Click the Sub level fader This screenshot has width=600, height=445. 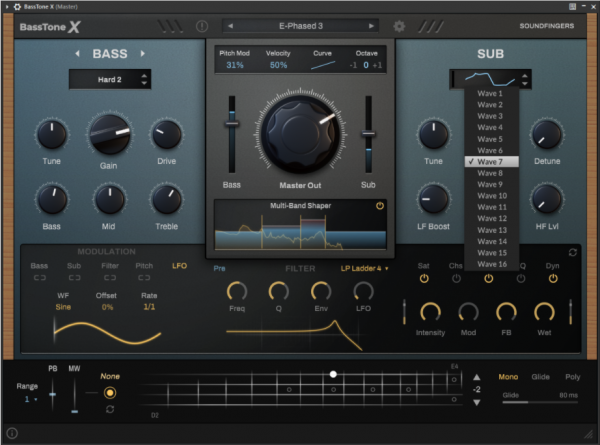pos(368,134)
